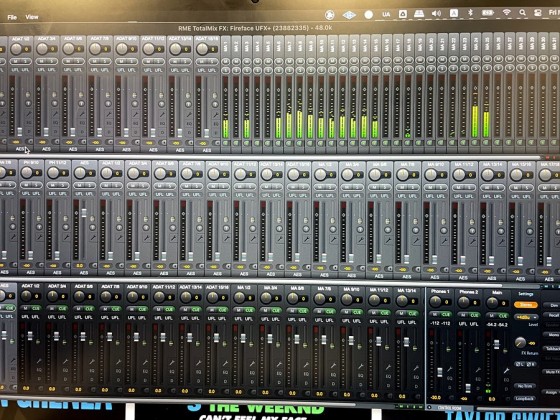The width and height of the screenshot is (560, 420).
Task: Click the FX Return knob in Settings
Action: pyautogui.click(x=520, y=342)
